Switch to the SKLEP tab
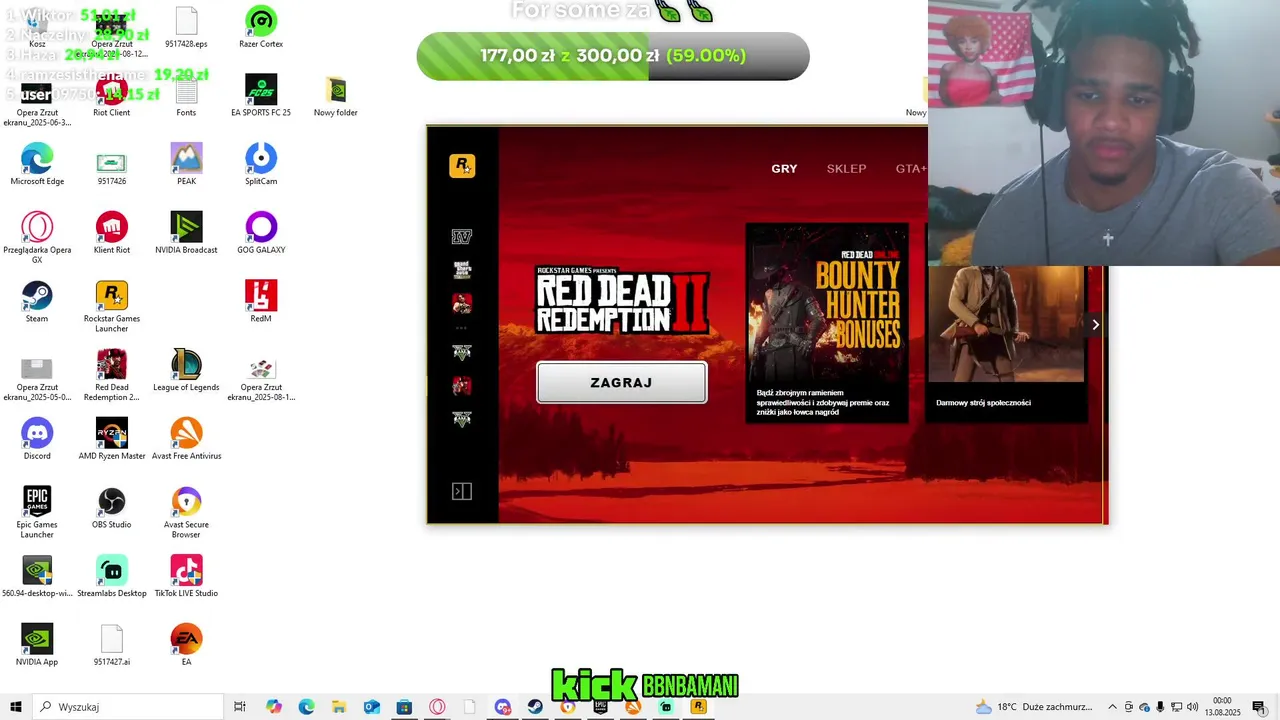The width and height of the screenshot is (1280, 720). coord(846,169)
